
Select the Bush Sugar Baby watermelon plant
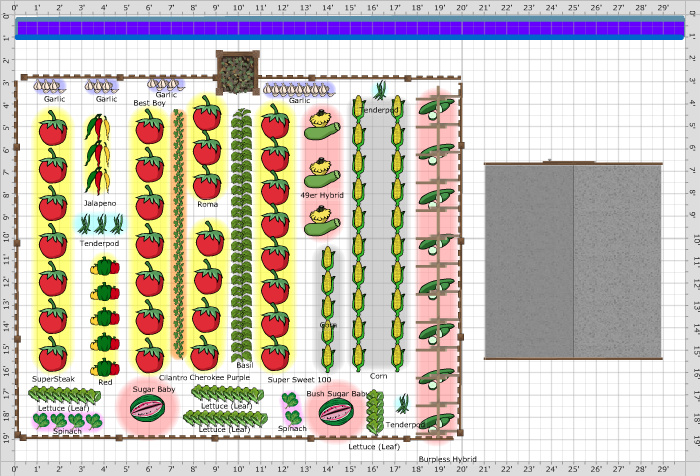tap(332, 412)
